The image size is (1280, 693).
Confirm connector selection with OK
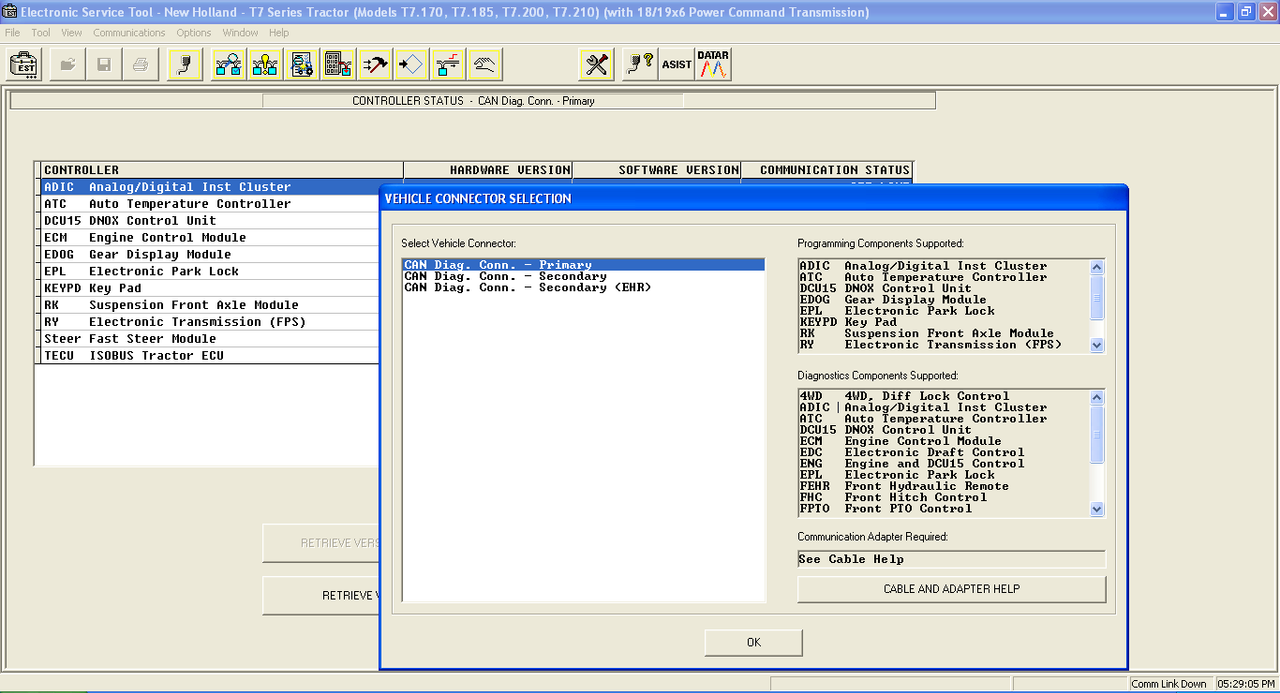[x=754, y=642]
